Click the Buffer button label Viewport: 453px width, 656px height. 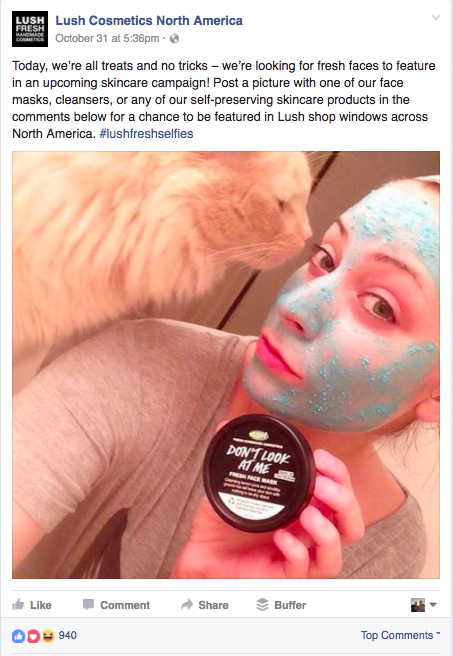(290, 605)
